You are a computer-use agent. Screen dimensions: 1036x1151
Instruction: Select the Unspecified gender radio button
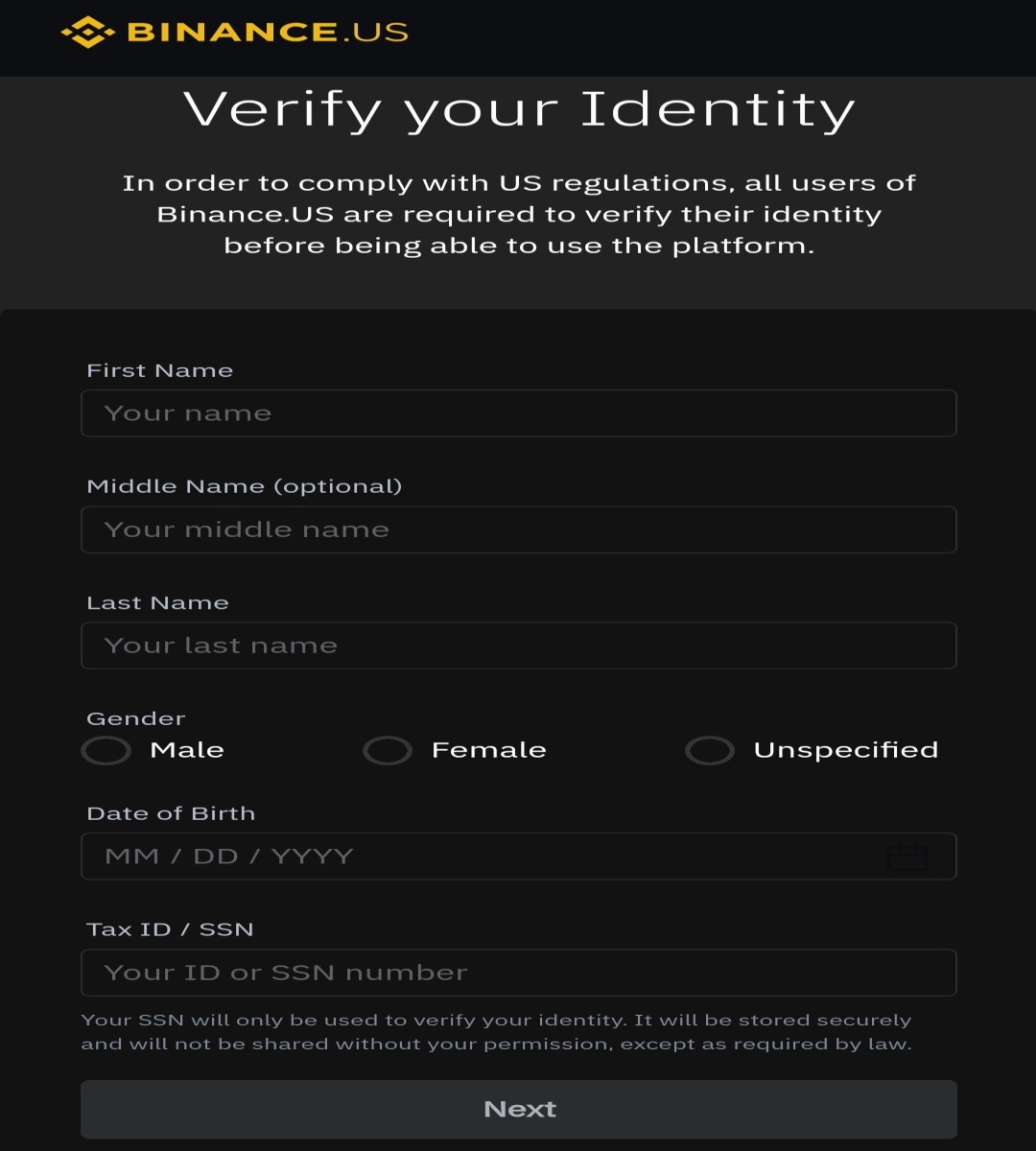pos(710,750)
